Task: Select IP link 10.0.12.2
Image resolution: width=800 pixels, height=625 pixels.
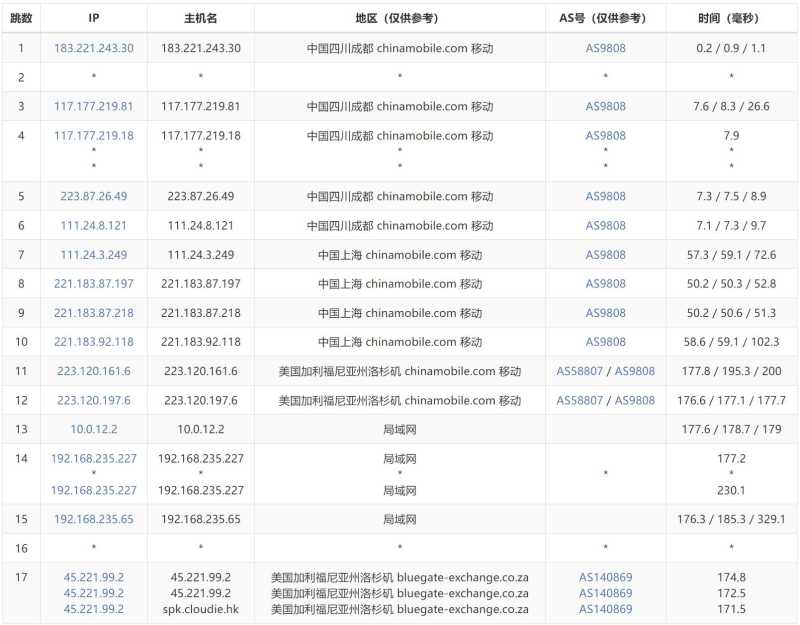Action: click(x=93, y=430)
